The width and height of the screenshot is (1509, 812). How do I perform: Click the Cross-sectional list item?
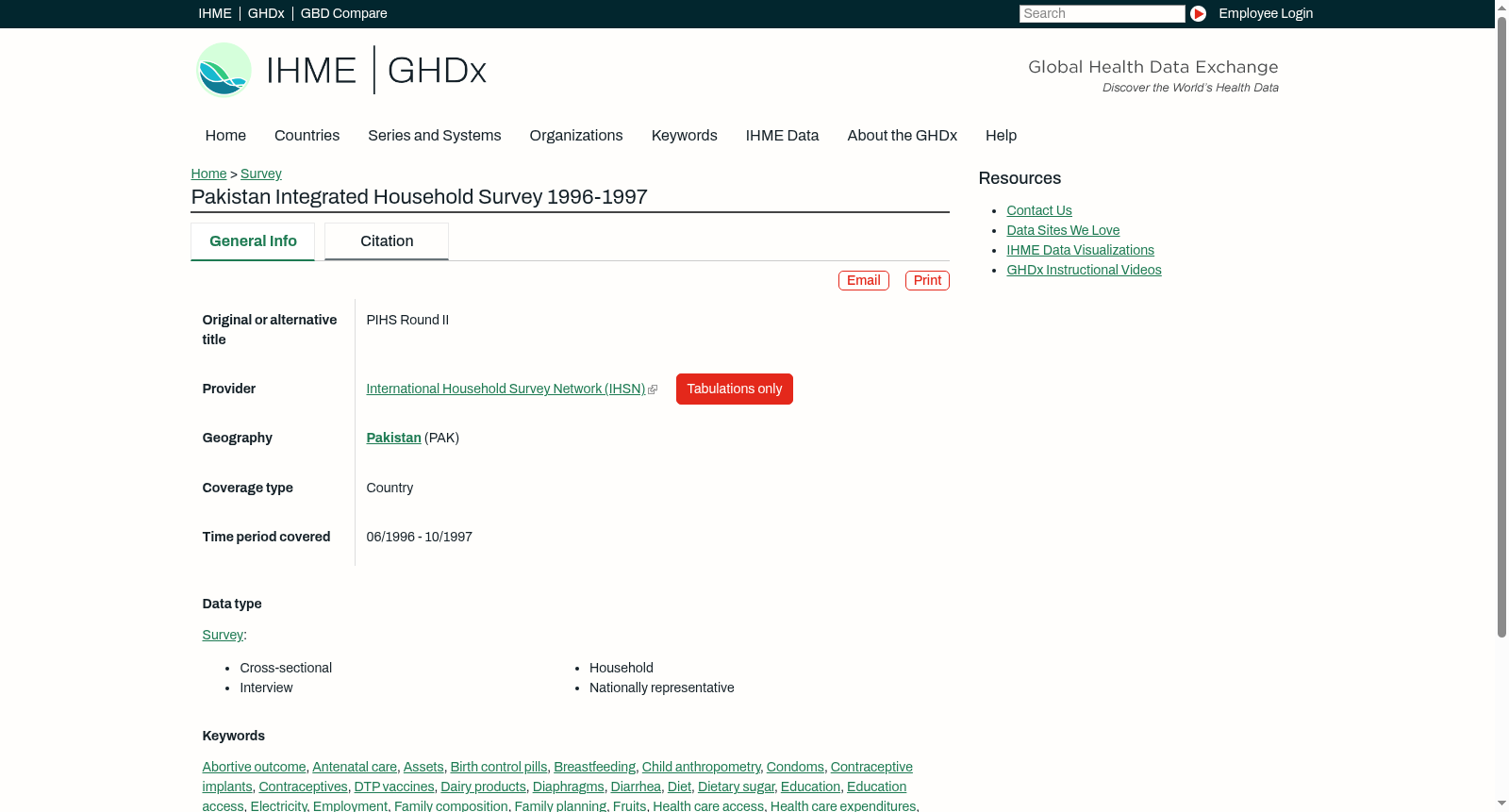click(x=286, y=668)
